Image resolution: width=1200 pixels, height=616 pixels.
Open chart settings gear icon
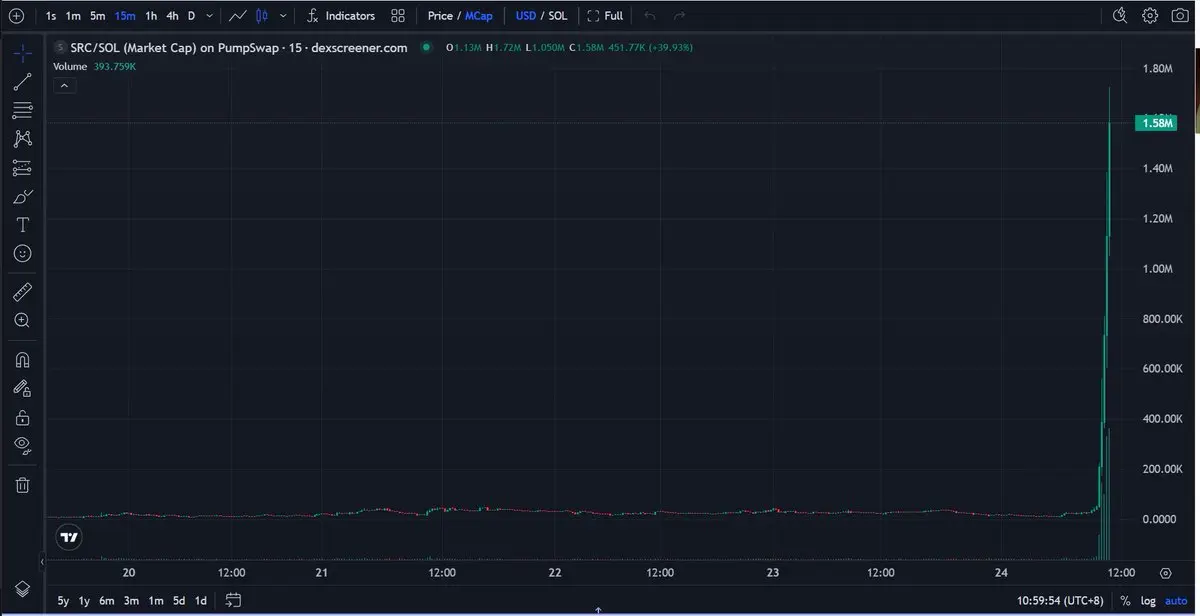1150,16
